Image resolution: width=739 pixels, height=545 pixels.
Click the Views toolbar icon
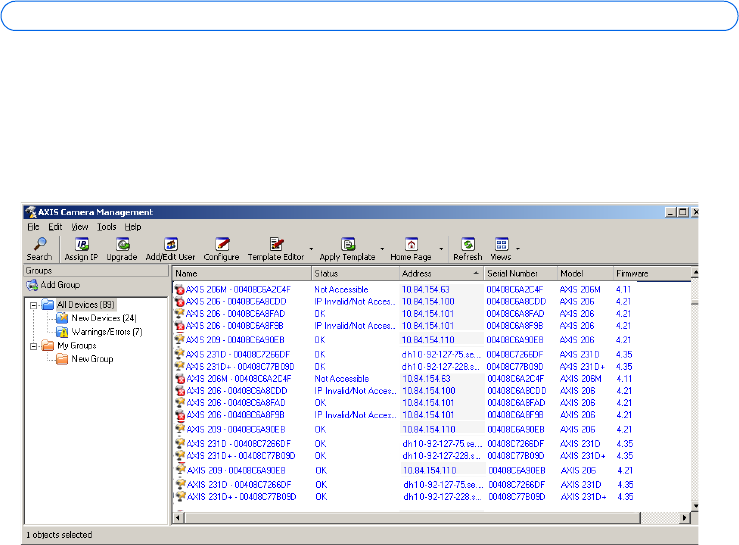point(501,244)
